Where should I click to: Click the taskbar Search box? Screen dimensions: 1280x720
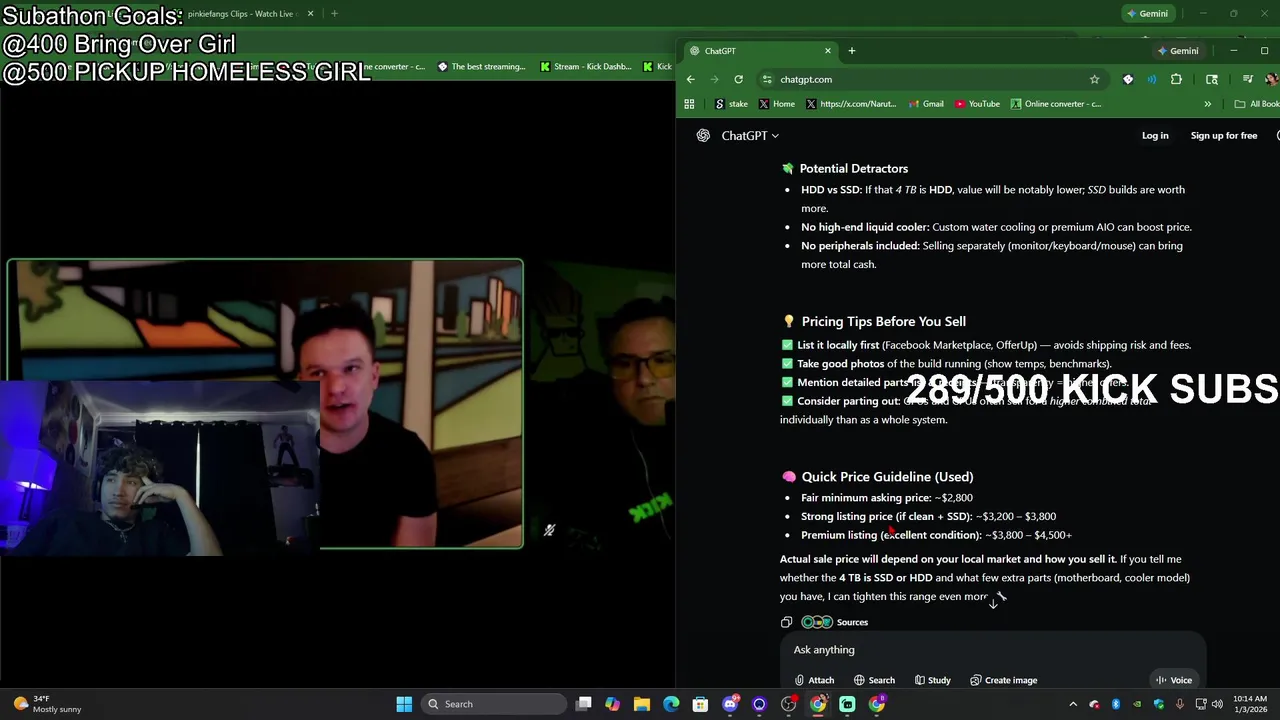(493, 704)
